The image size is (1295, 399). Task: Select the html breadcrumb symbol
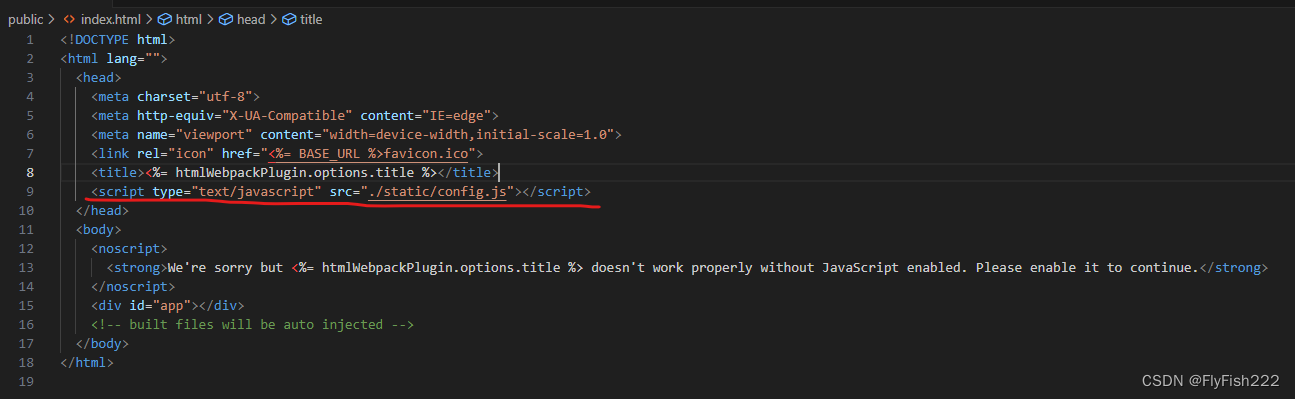click(188, 19)
